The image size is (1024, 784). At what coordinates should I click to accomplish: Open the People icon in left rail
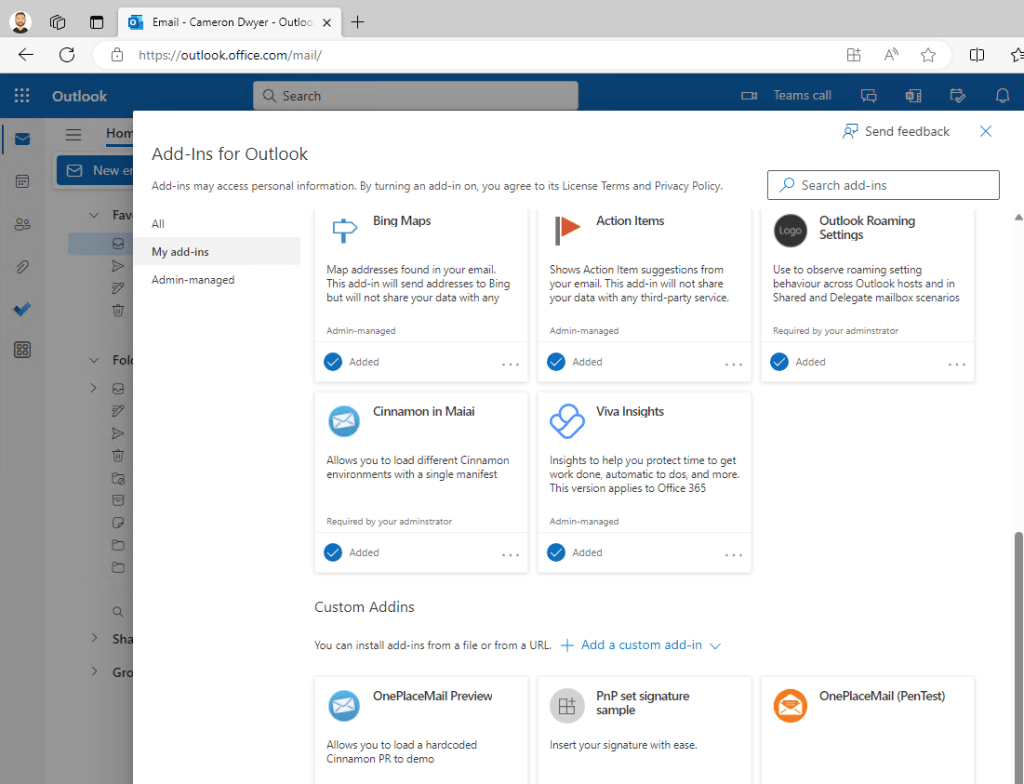[22, 224]
